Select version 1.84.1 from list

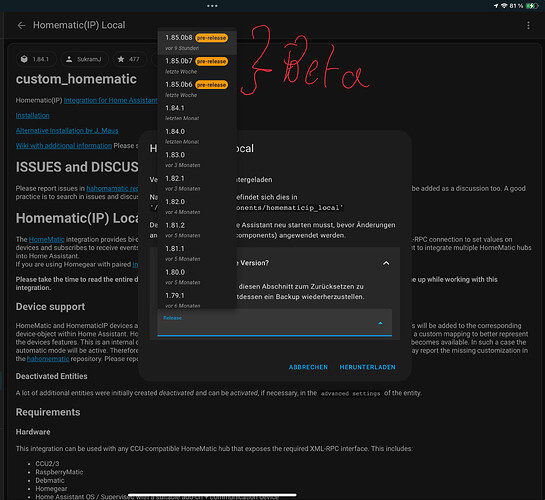(x=197, y=113)
